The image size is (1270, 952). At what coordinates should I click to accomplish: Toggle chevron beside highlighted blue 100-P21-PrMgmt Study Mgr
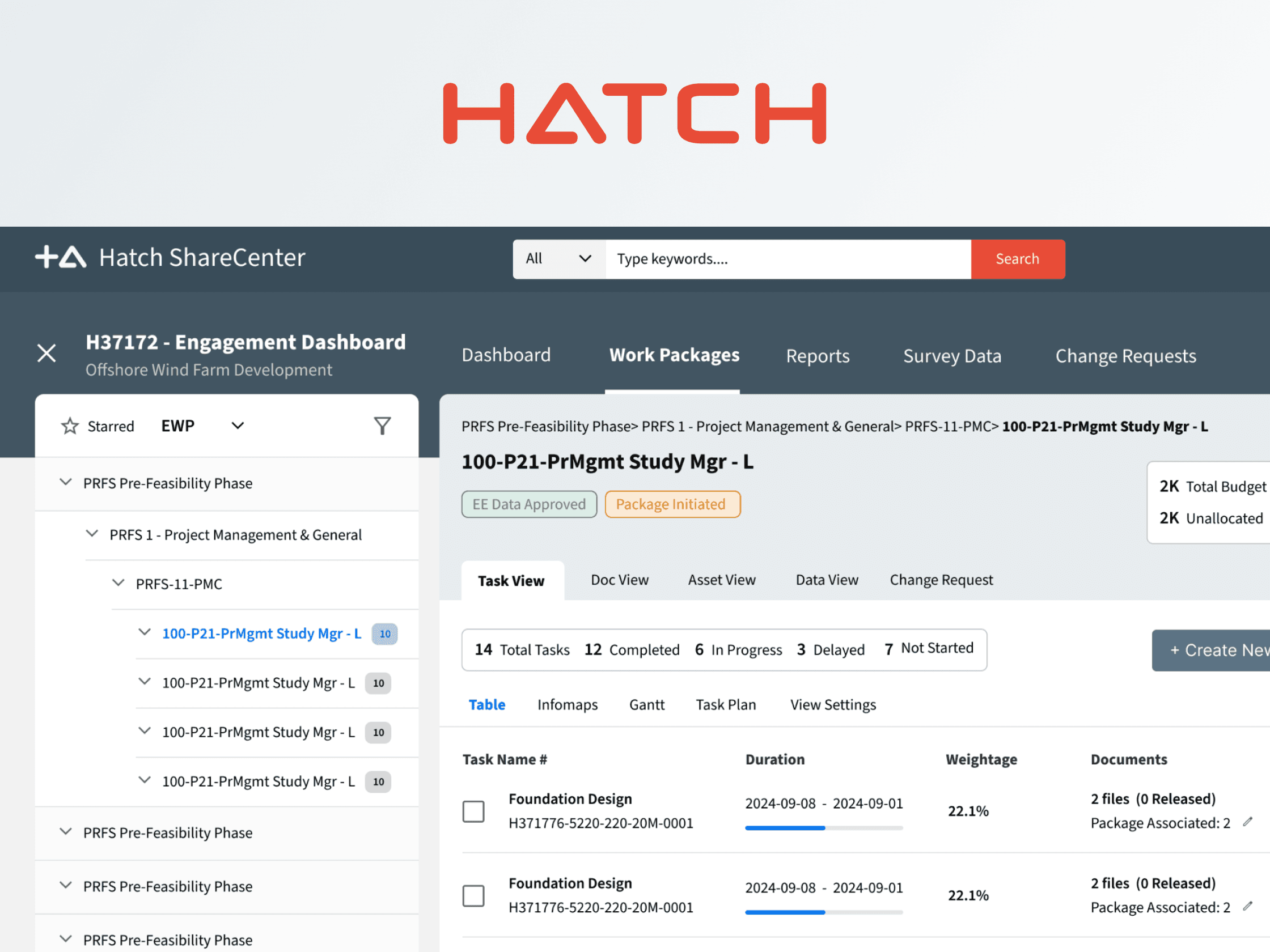tap(145, 632)
